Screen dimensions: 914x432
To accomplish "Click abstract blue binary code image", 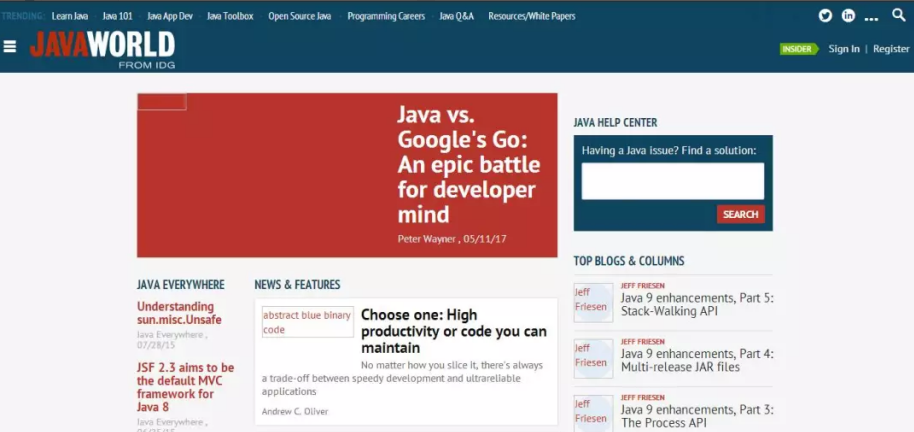I will [307, 322].
